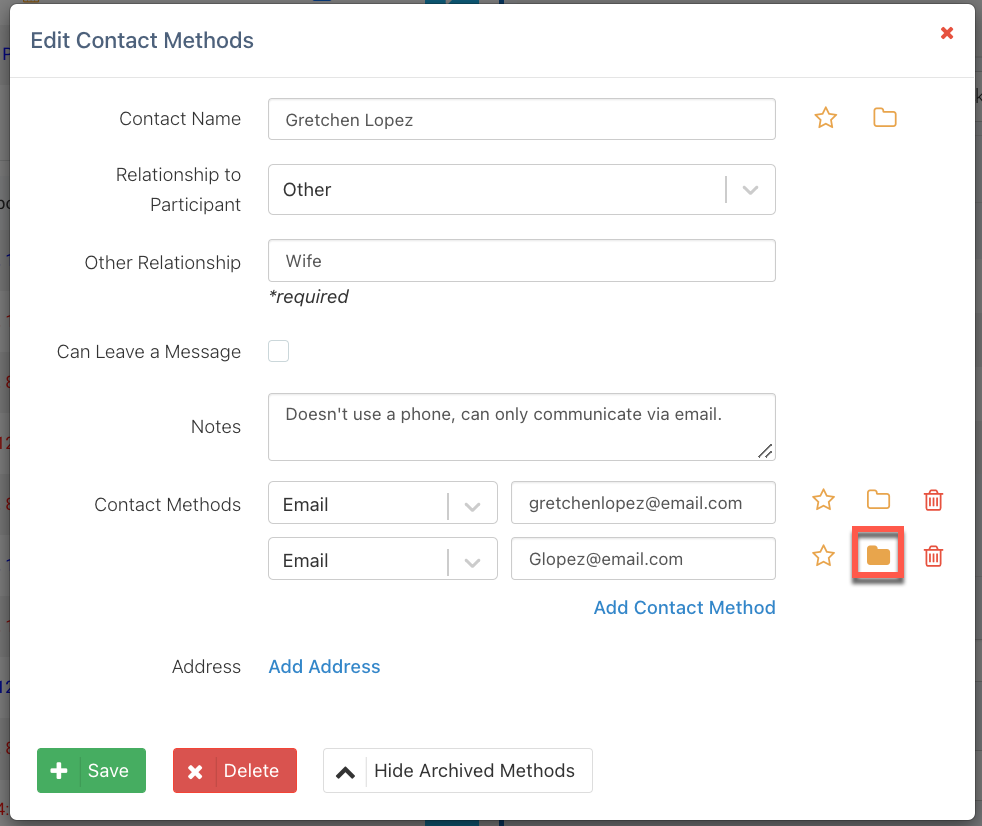Click Add Address link
This screenshot has width=982, height=826.
(324, 667)
